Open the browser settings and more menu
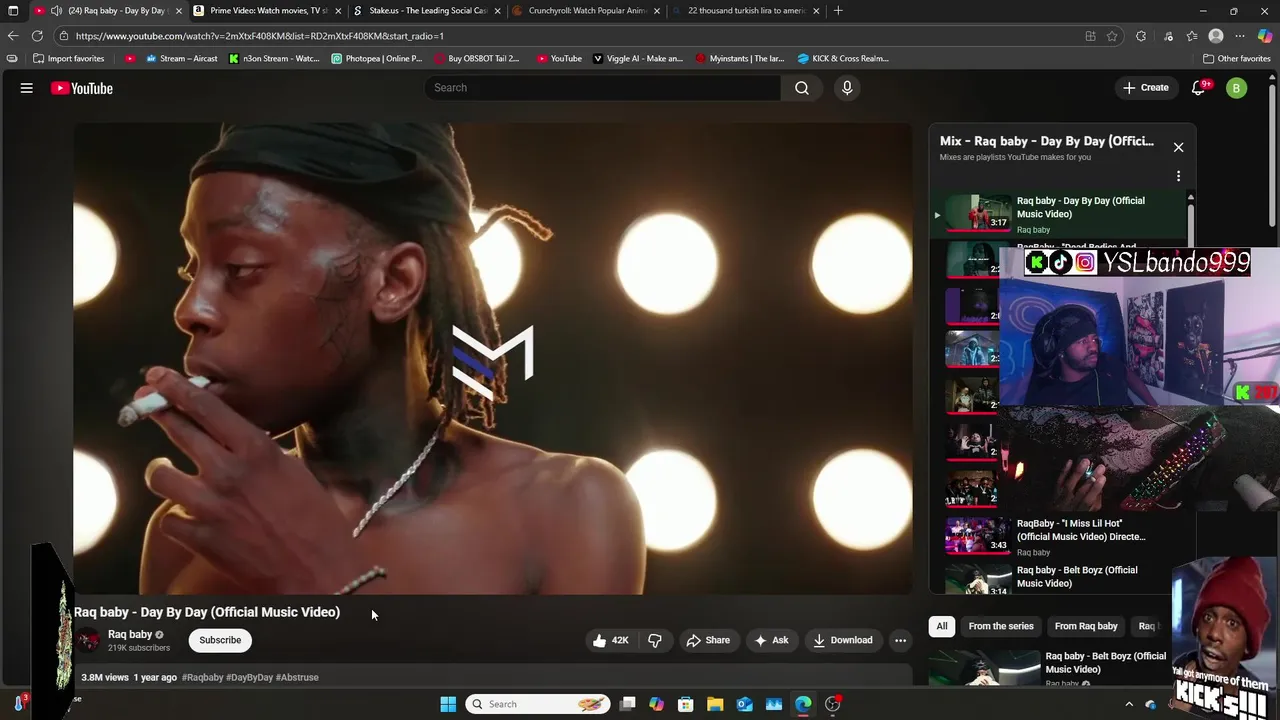This screenshot has height=720, width=1280. [1240, 36]
